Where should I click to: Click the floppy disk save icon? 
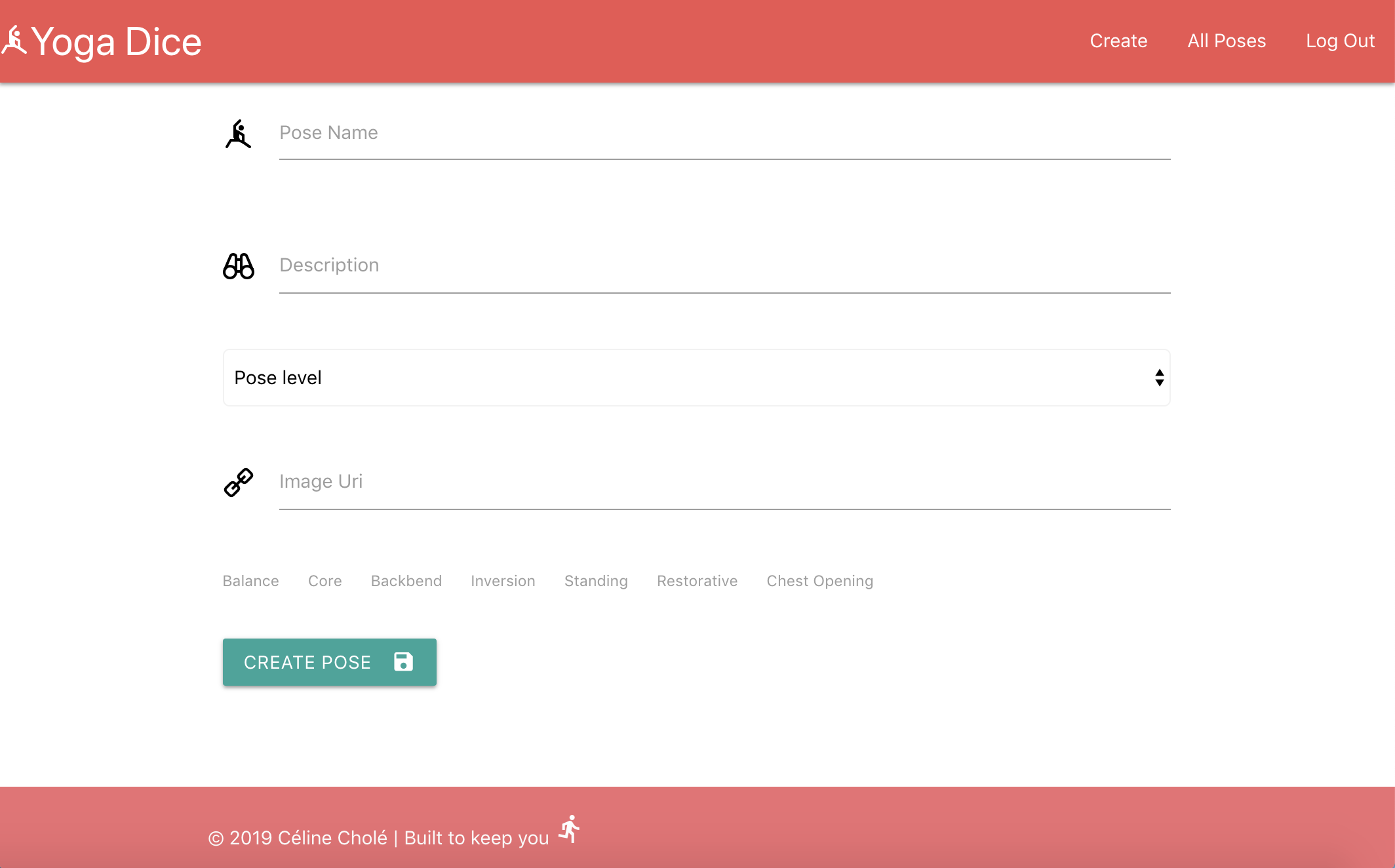(403, 661)
